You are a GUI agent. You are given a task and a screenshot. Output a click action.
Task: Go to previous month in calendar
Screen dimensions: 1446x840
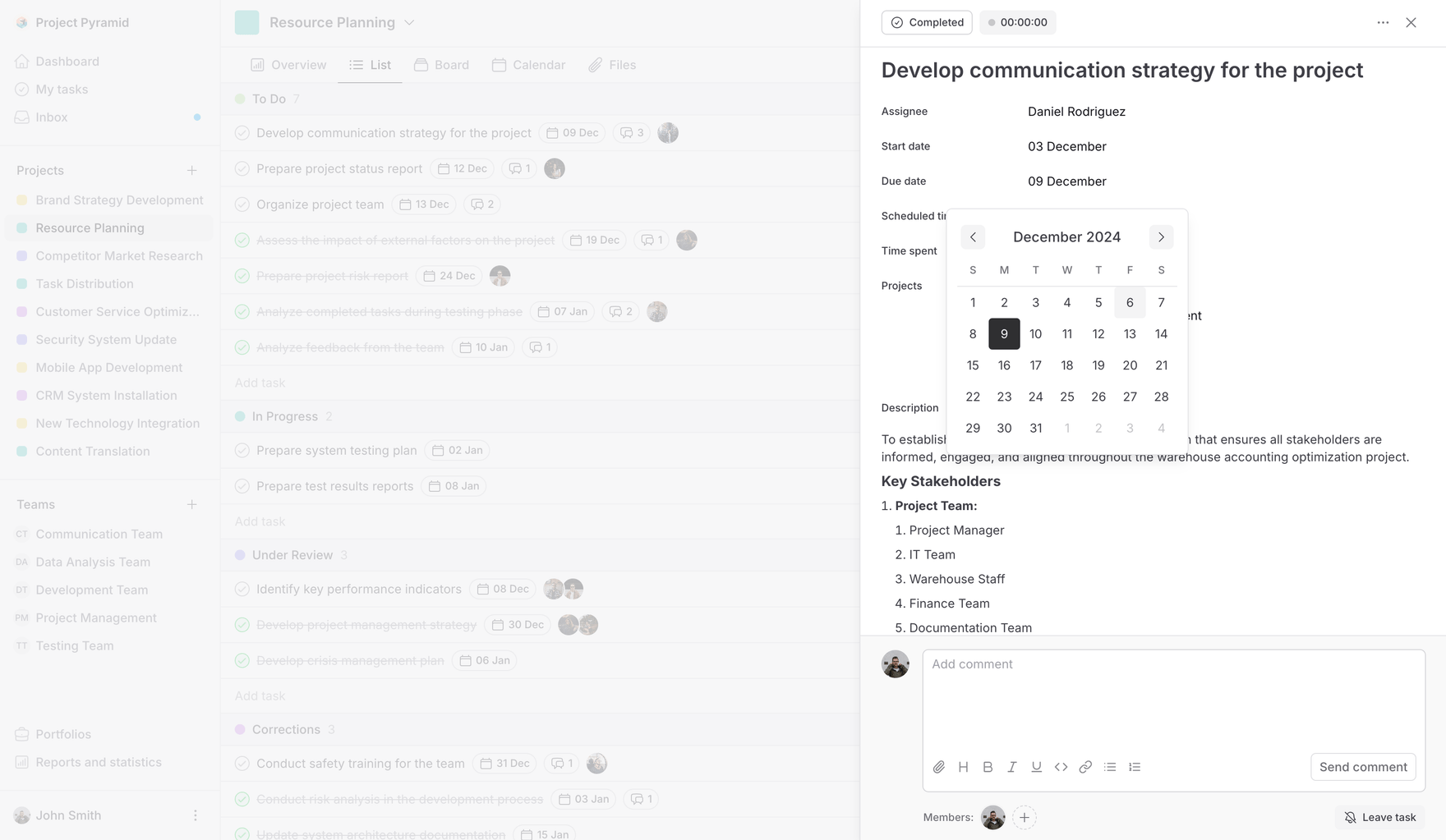click(973, 237)
